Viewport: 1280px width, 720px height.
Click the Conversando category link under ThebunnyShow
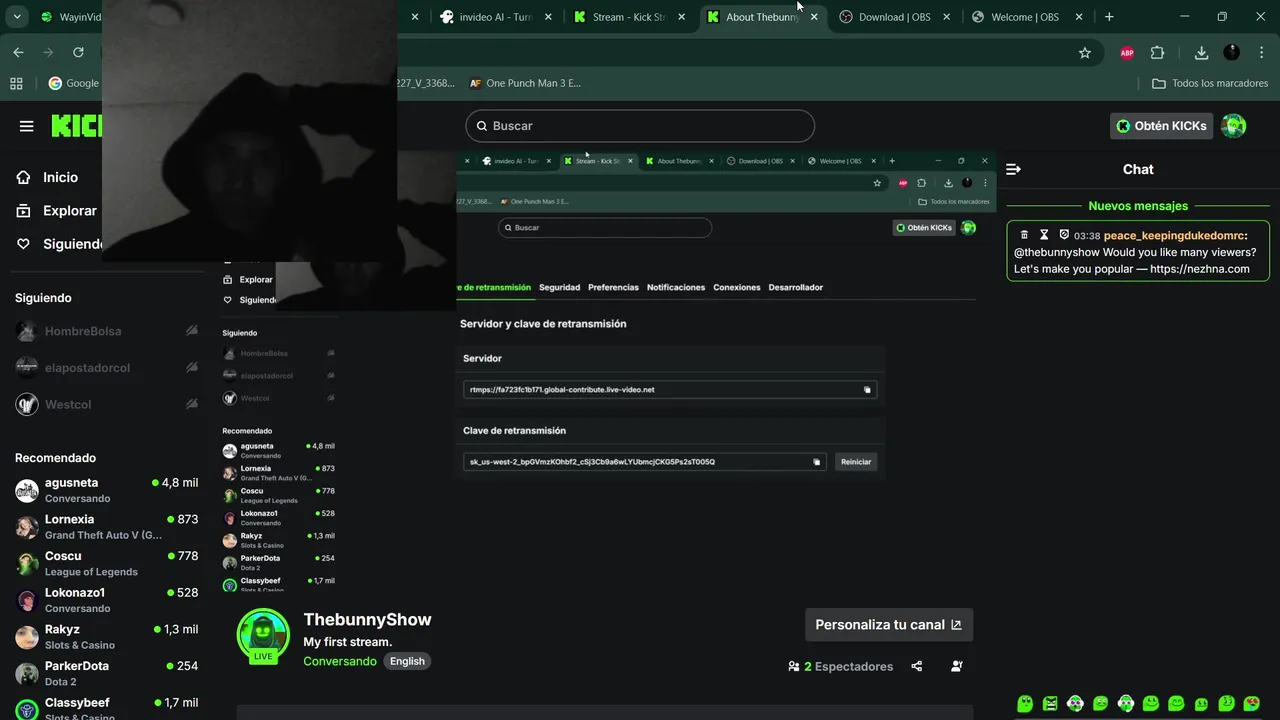(x=340, y=661)
